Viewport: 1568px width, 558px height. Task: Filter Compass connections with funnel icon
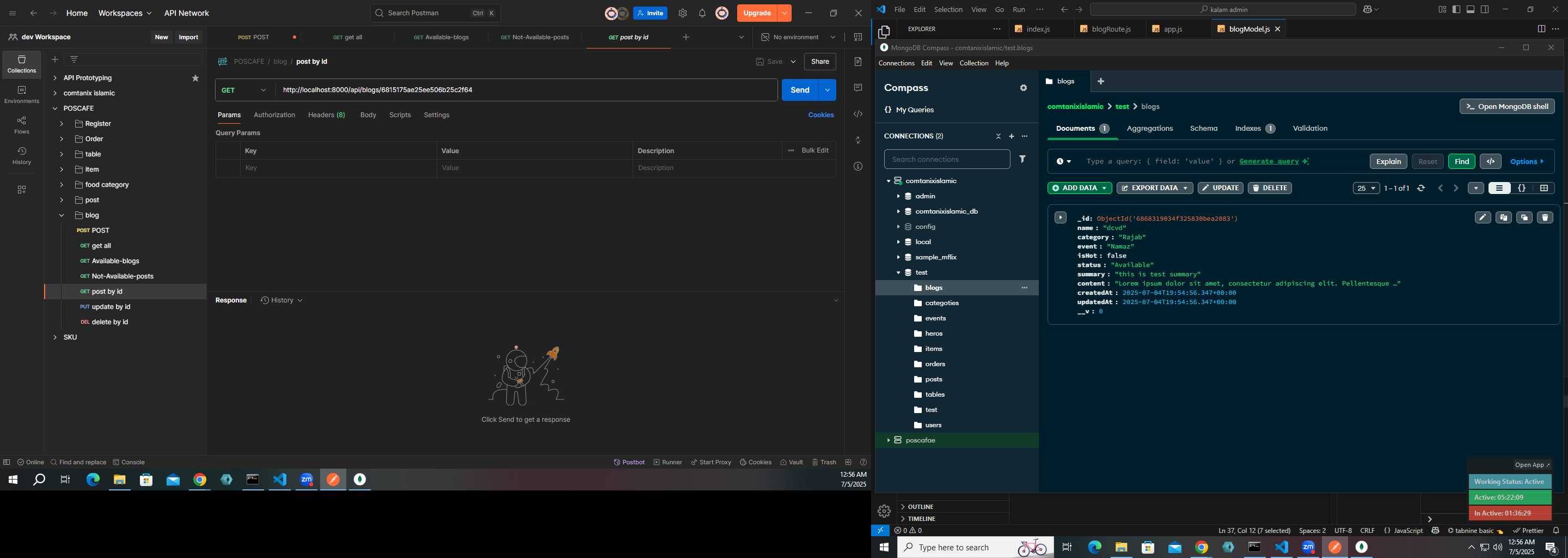point(1022,159)
